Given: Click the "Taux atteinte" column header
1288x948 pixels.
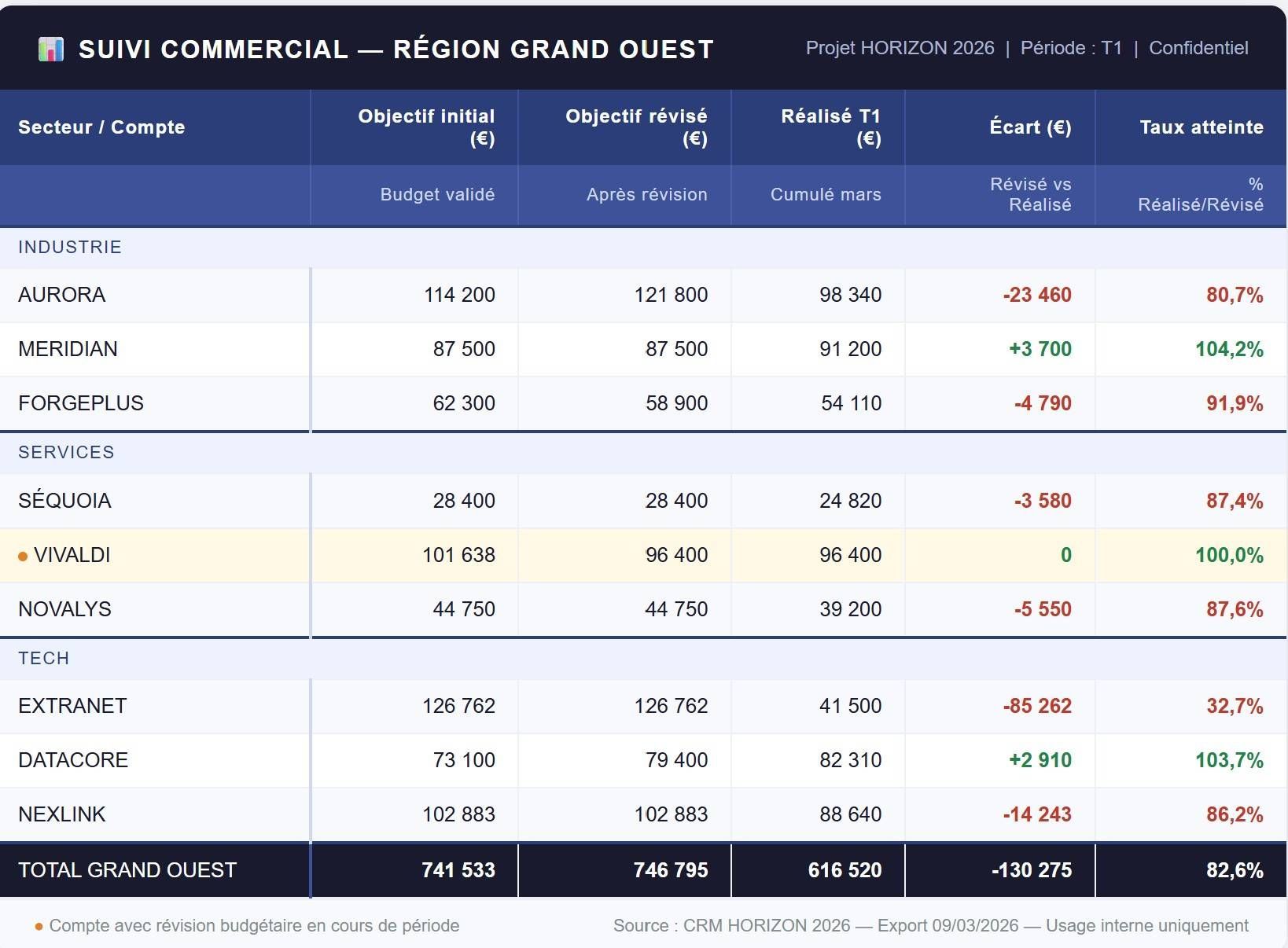Looking at the screenshot, I should point(1201,127).
